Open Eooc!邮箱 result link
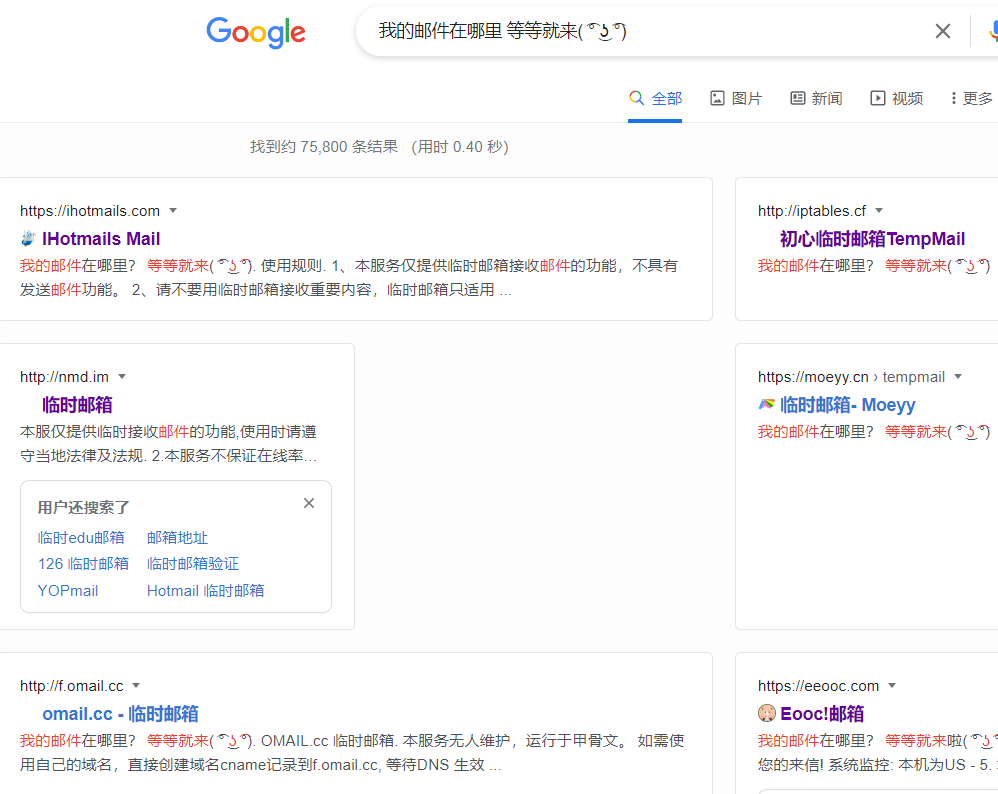The image size is (998, 794). [x=822, y=714]
